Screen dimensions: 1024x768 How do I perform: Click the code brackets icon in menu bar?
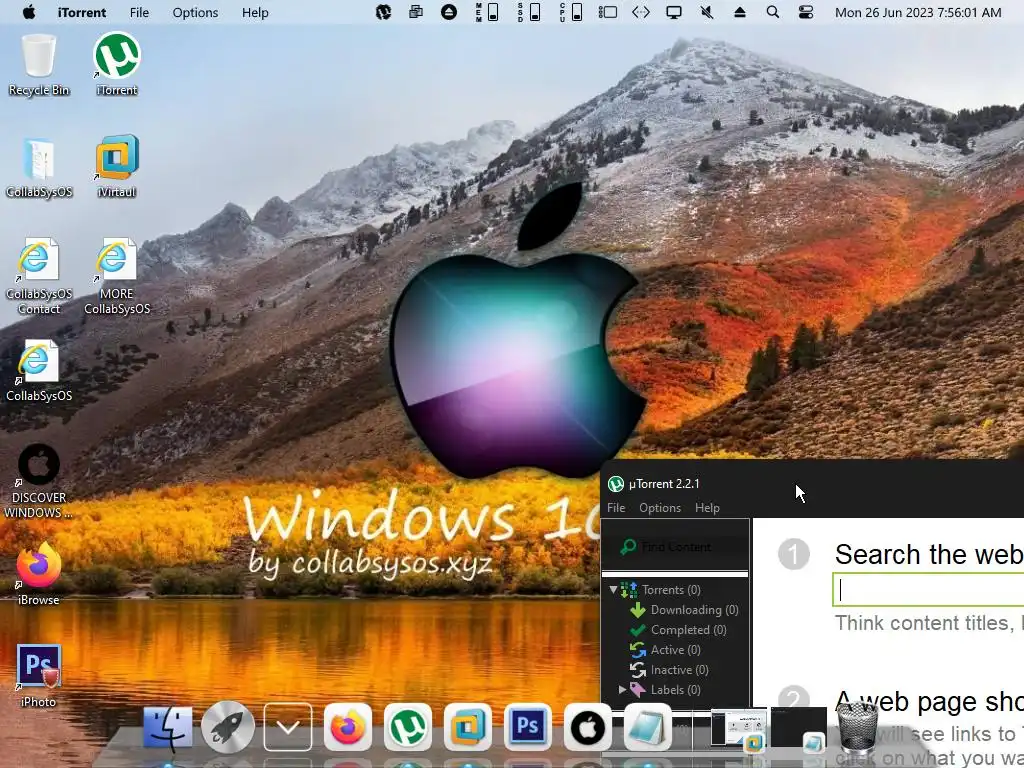[641, 12]
